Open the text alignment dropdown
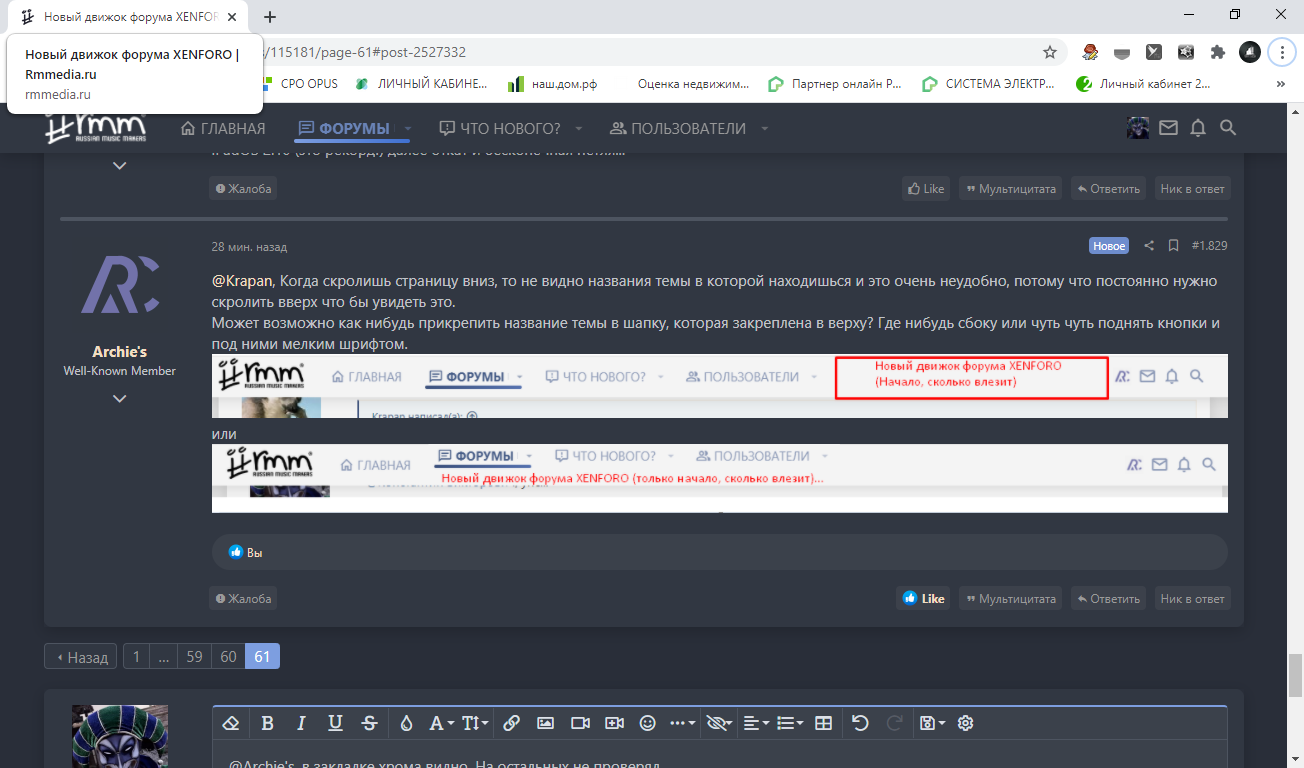The height and width of the screenshot is (768, 1304). [x=758, y=723]
